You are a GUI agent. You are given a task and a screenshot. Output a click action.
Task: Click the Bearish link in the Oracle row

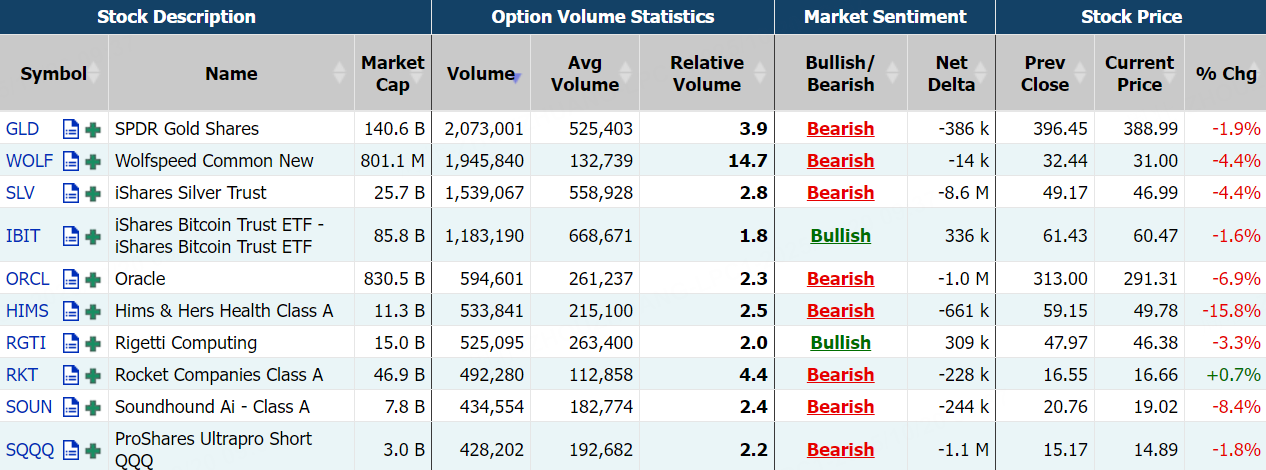click(x=840, y=279)
